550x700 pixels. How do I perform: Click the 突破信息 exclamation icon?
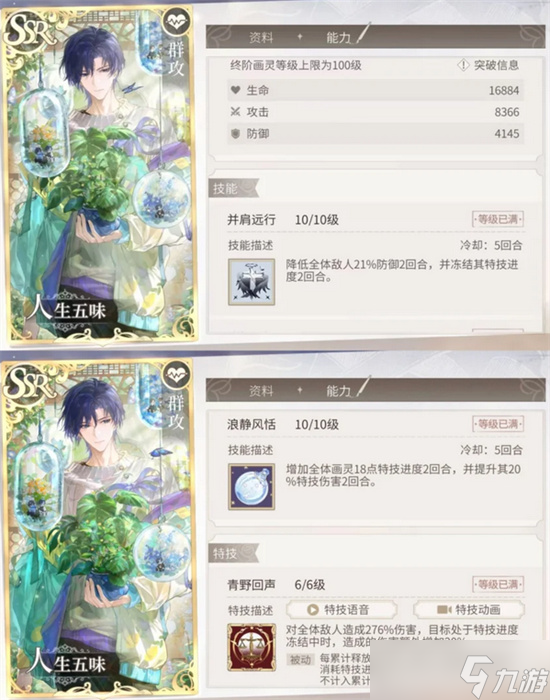point(463,65)
